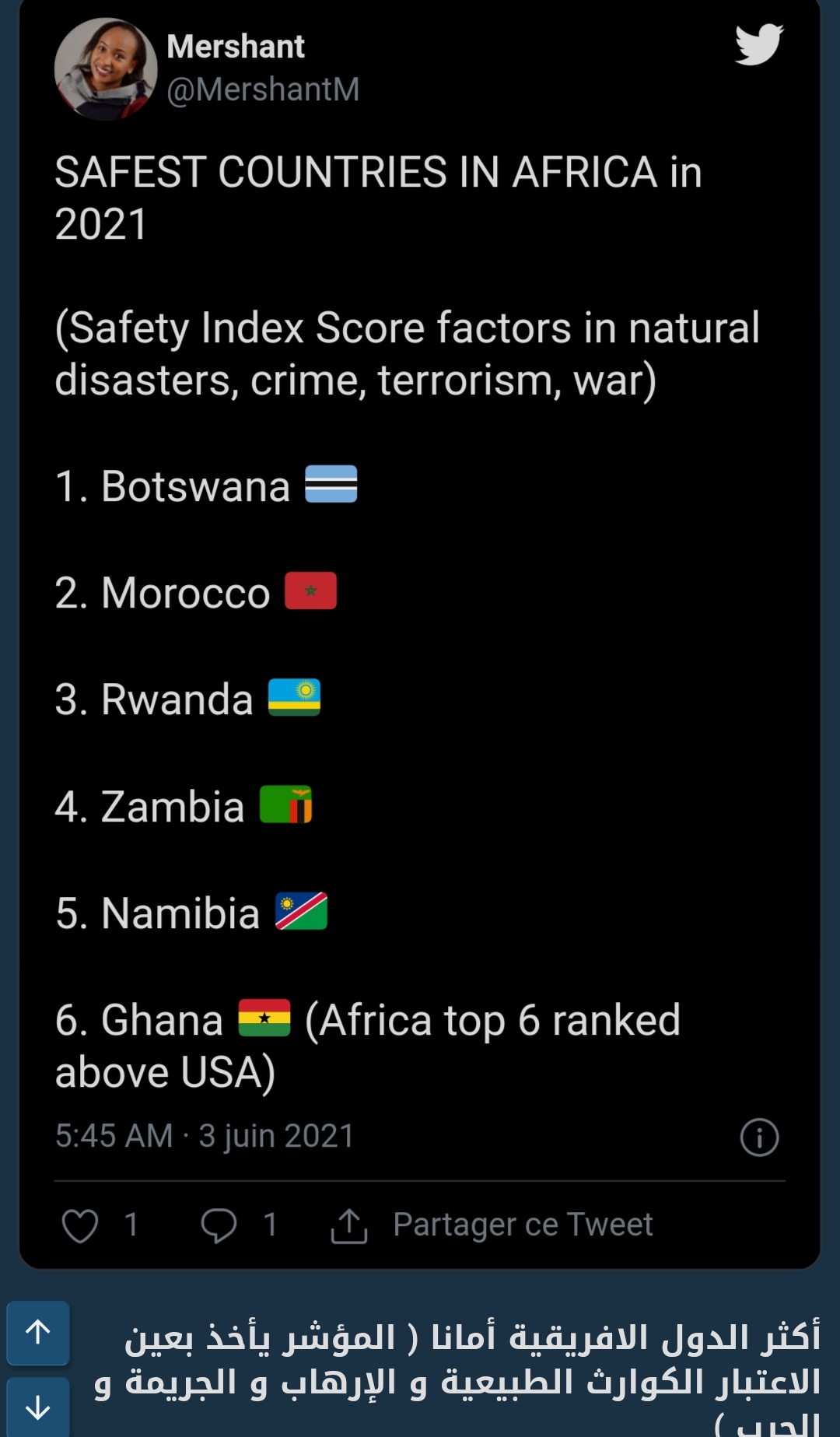Image resolution: width=840 pixels, height=1437 pixels.
Task: Tap the share upload arrow icon
Action: 349,1225
